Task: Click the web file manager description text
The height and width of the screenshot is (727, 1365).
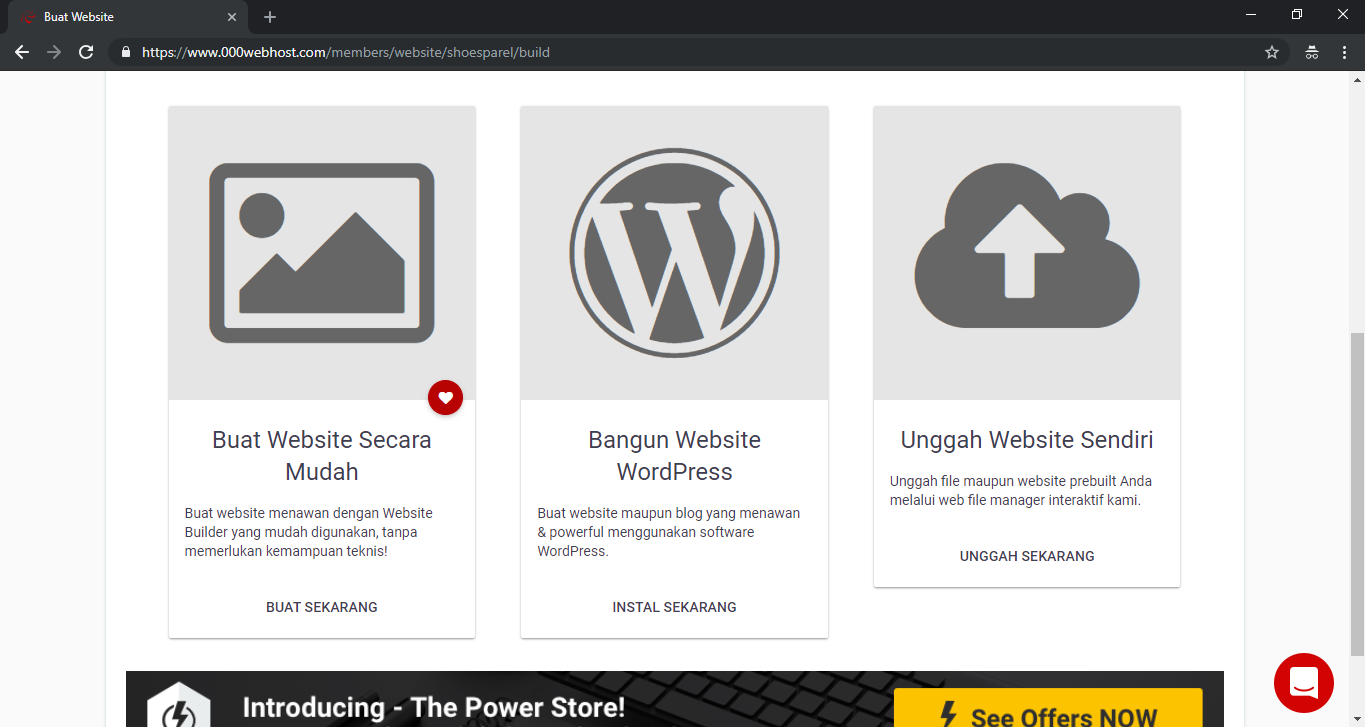Action: 1021,490
